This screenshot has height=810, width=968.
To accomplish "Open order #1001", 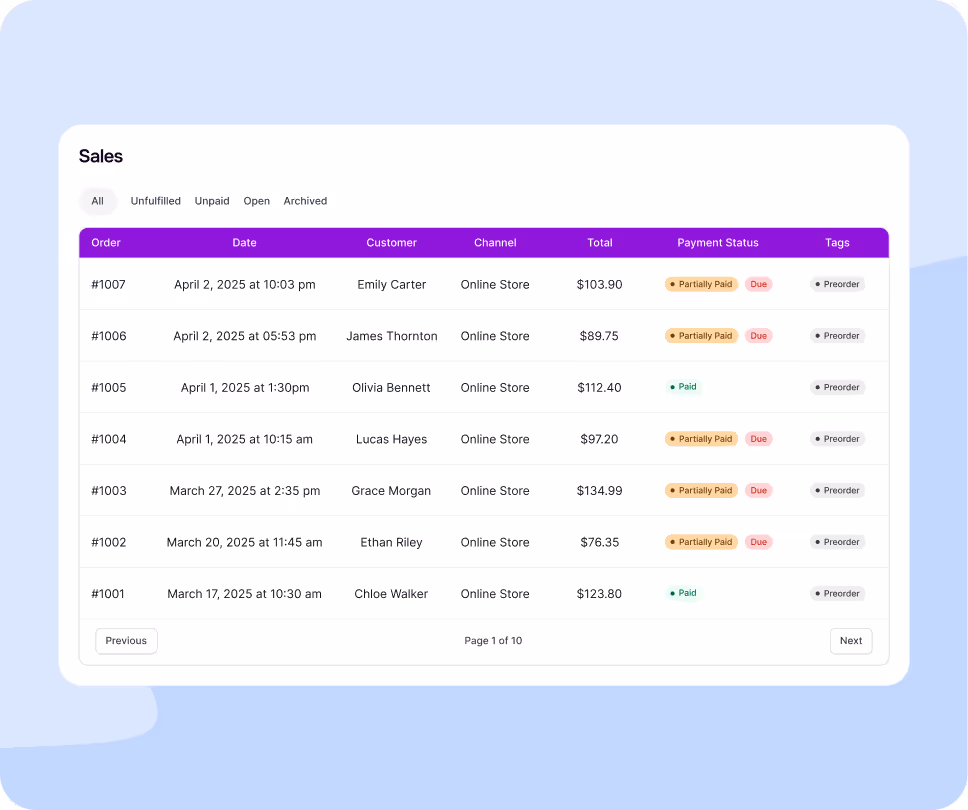I will 107,594.
